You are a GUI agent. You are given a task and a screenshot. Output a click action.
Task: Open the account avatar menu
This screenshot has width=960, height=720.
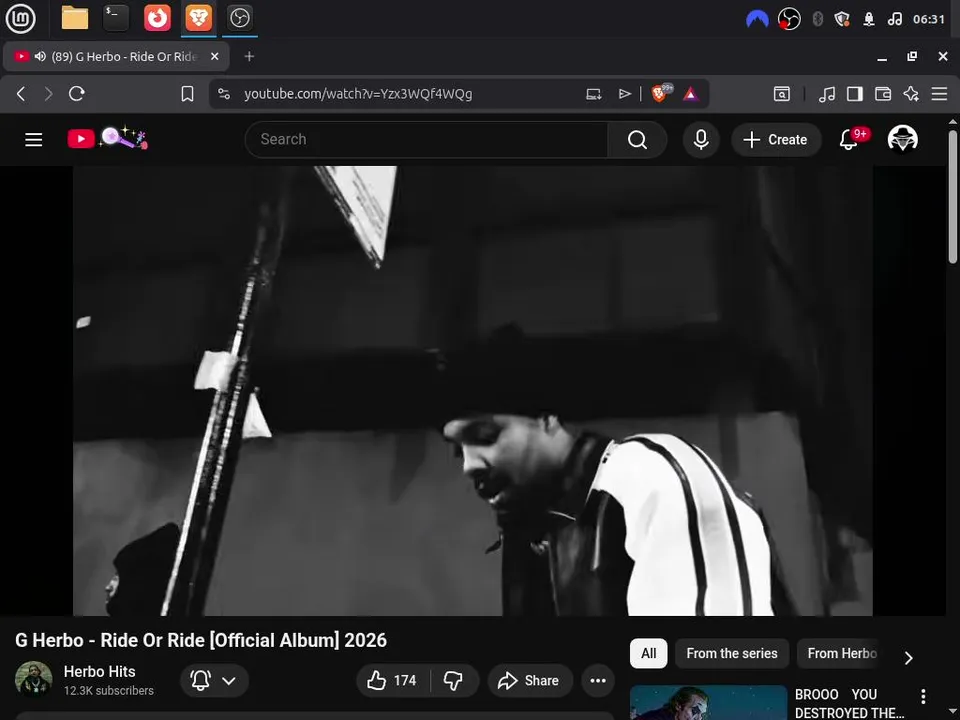(903, 140)
